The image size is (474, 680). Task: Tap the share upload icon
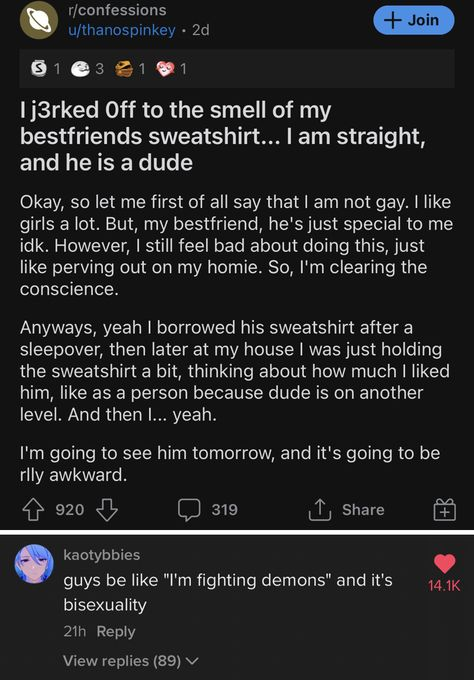point(320,510)
